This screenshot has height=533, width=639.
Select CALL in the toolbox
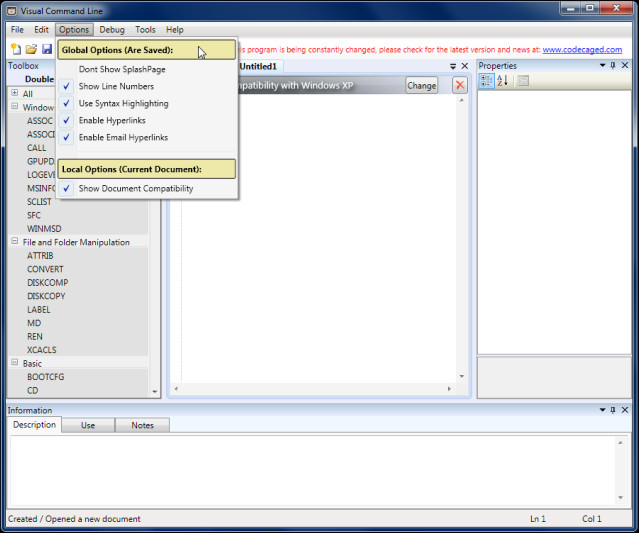coord(36,148)
